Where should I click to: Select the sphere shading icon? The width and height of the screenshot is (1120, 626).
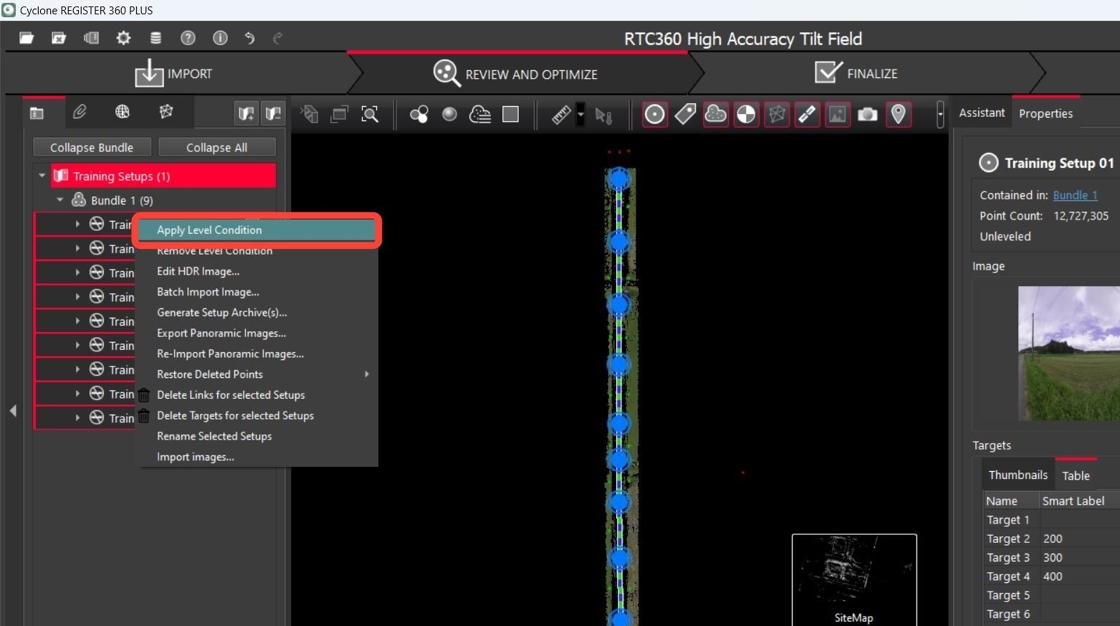coord(449,114)
